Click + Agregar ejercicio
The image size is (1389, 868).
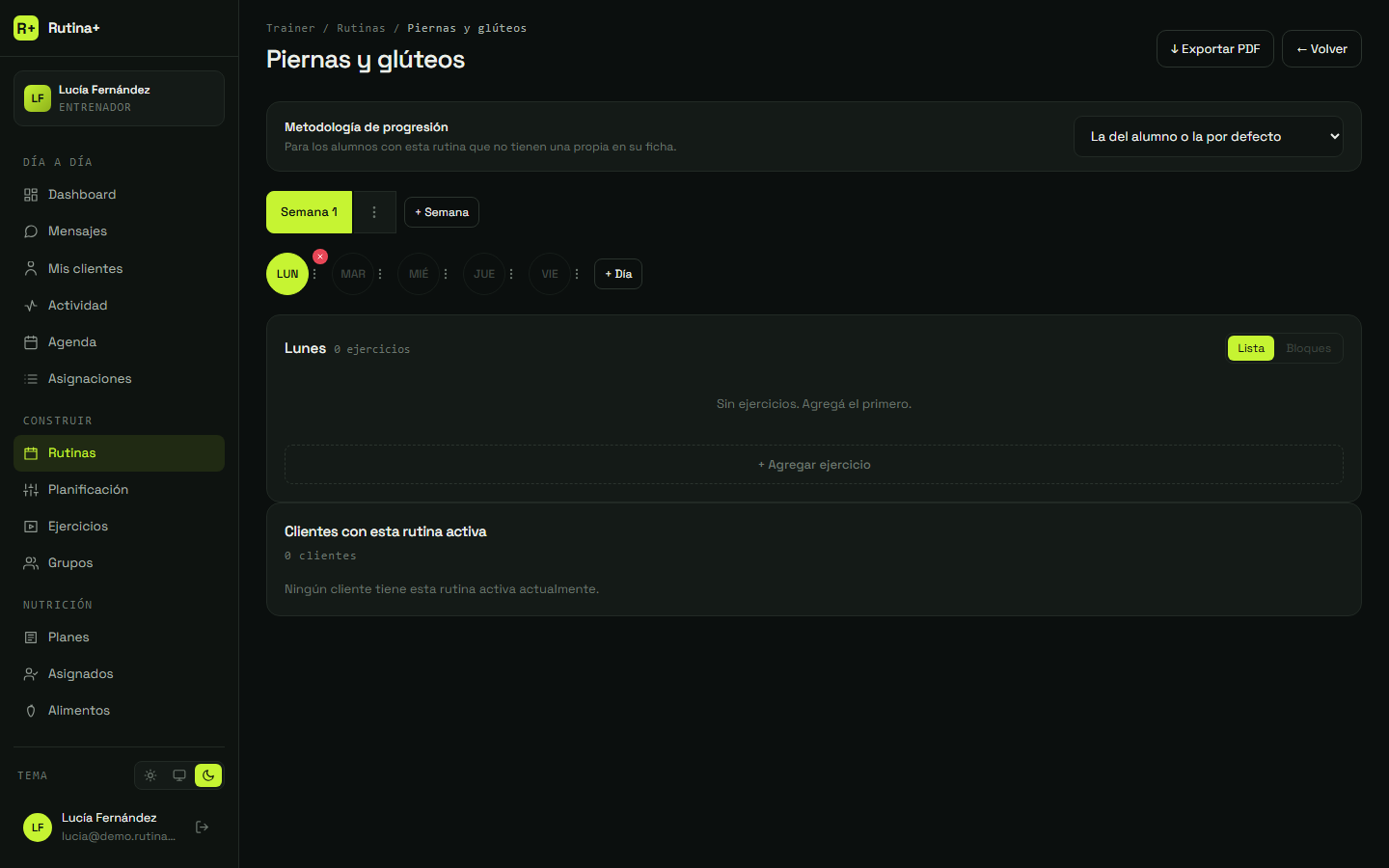click(x=814, y=465)
